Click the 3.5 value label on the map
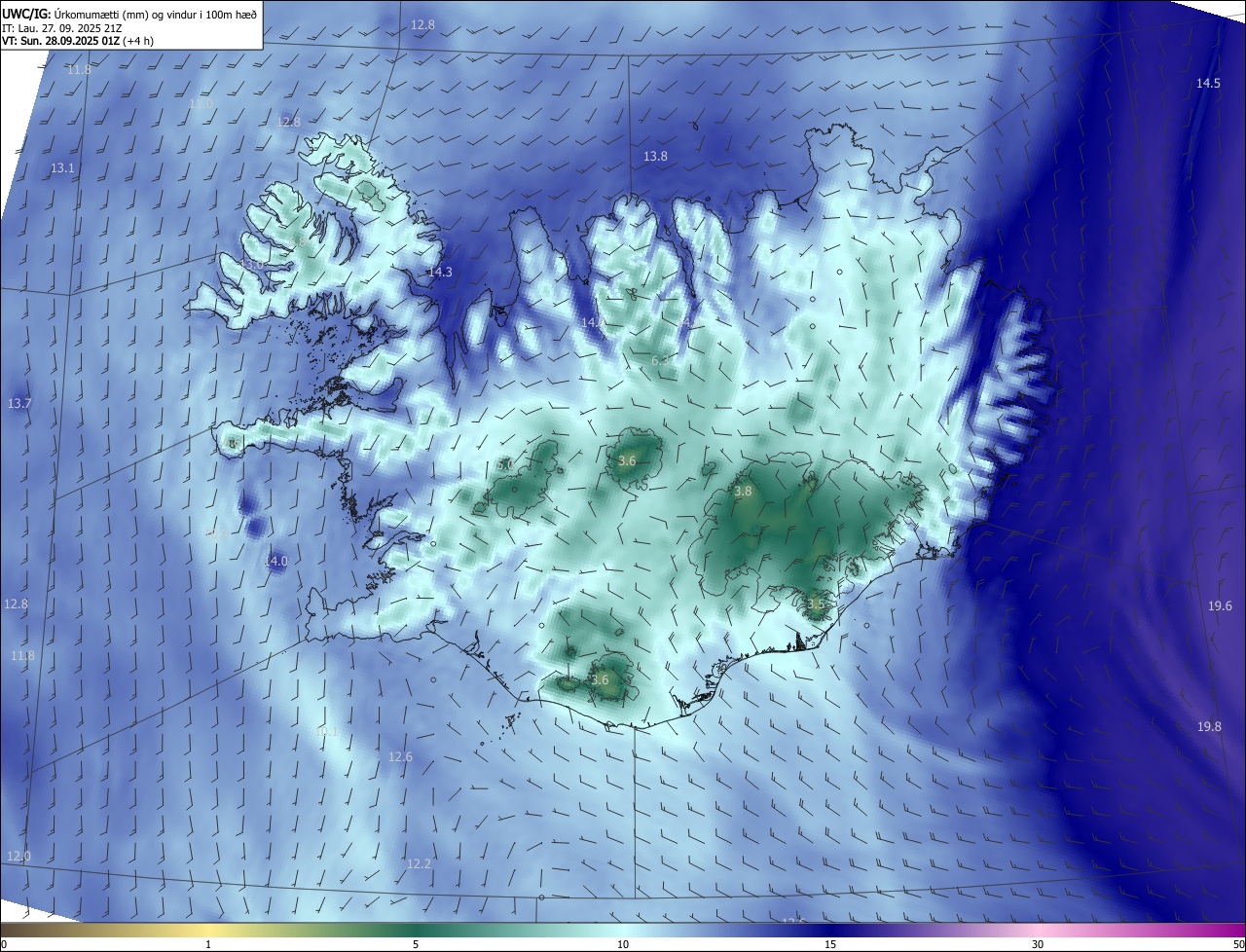Screen dimensions: 1246x952 tap(816, 604)
